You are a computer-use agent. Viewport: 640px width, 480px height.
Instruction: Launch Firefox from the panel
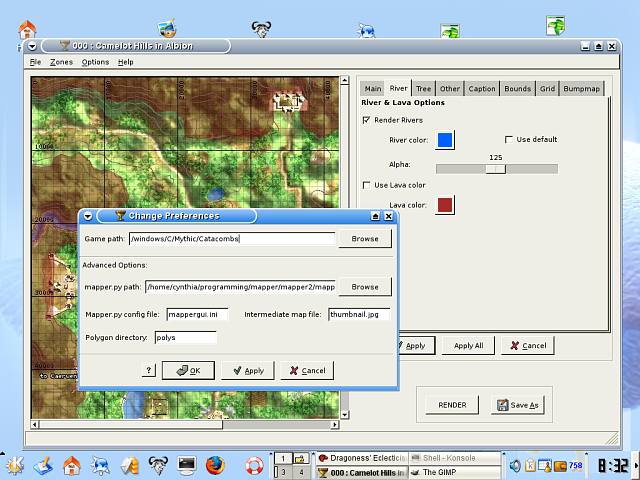tap(215, 465)
